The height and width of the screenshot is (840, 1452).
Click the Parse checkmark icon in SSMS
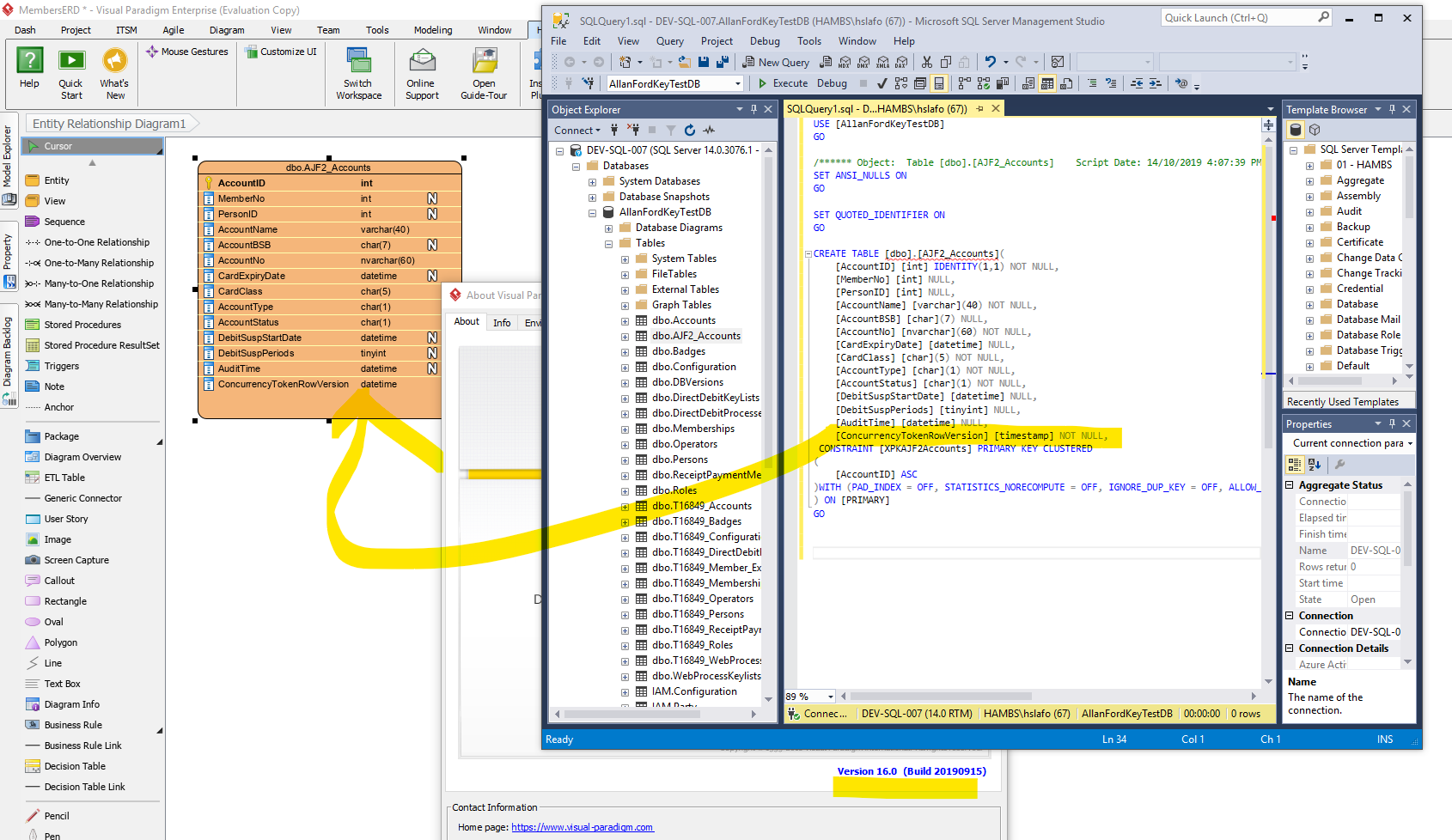coord(882,83)
